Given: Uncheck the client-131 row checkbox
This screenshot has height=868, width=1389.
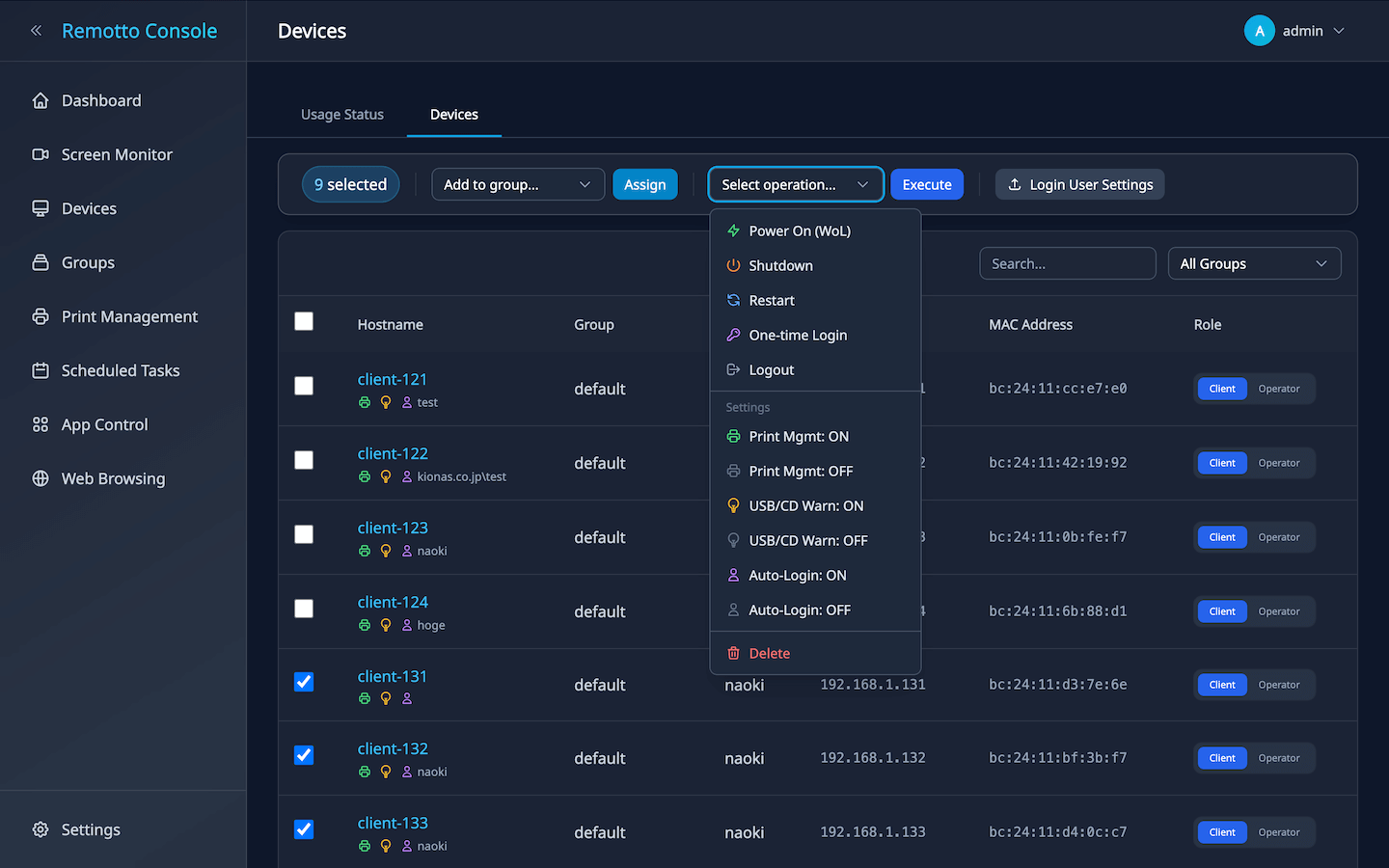Looking at the screenshot, I should pyautogui.click(x=304, y=682).
